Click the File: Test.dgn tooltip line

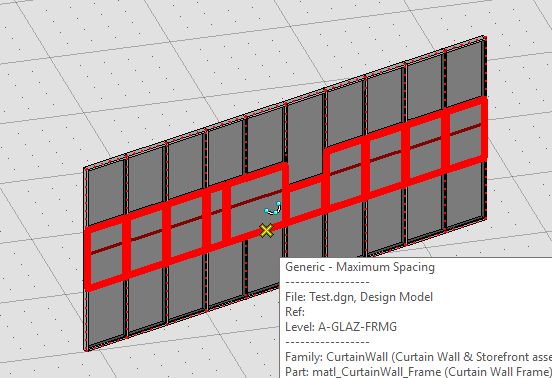(x=359, y=297)
